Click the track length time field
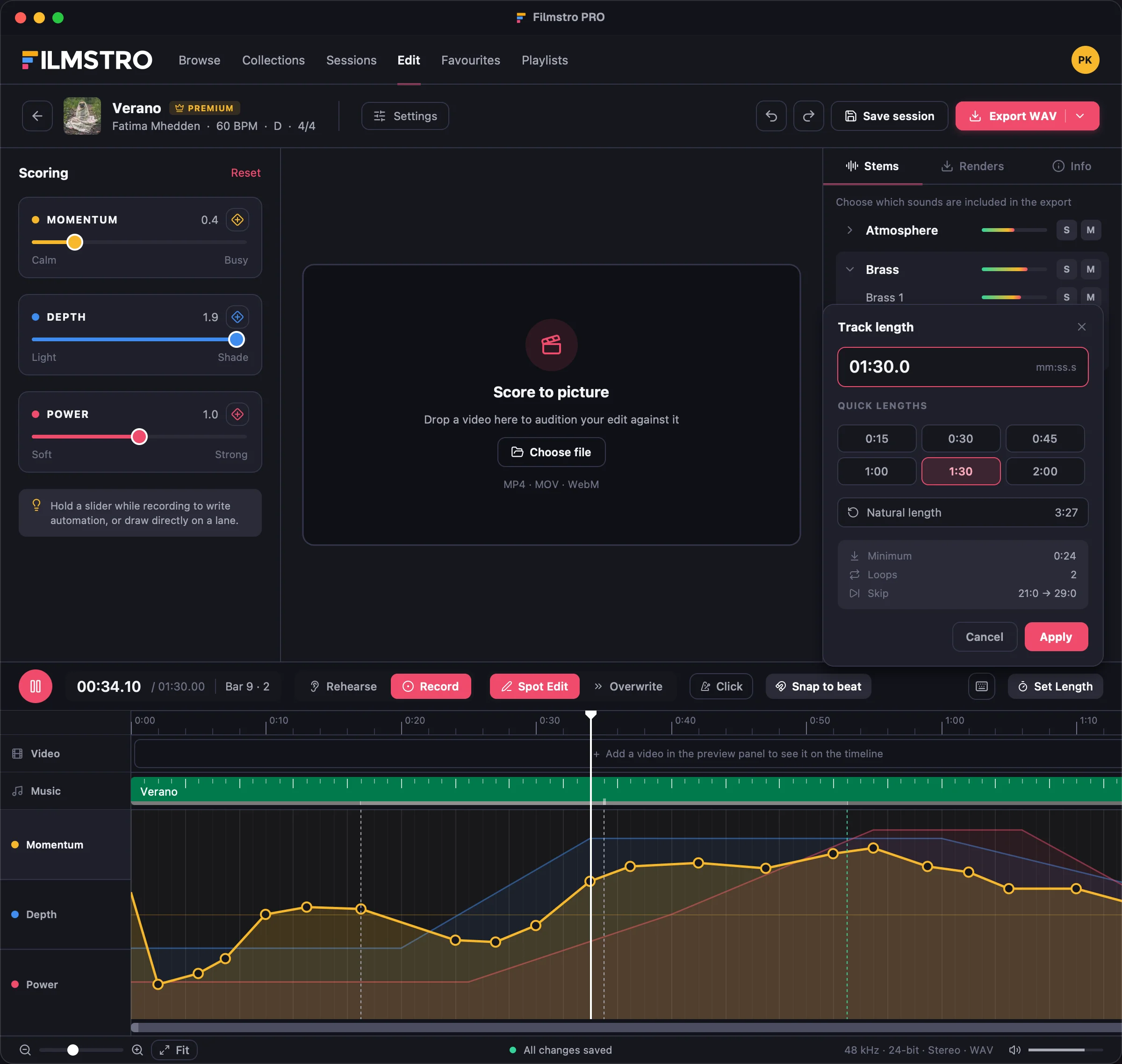 [963, 367]
